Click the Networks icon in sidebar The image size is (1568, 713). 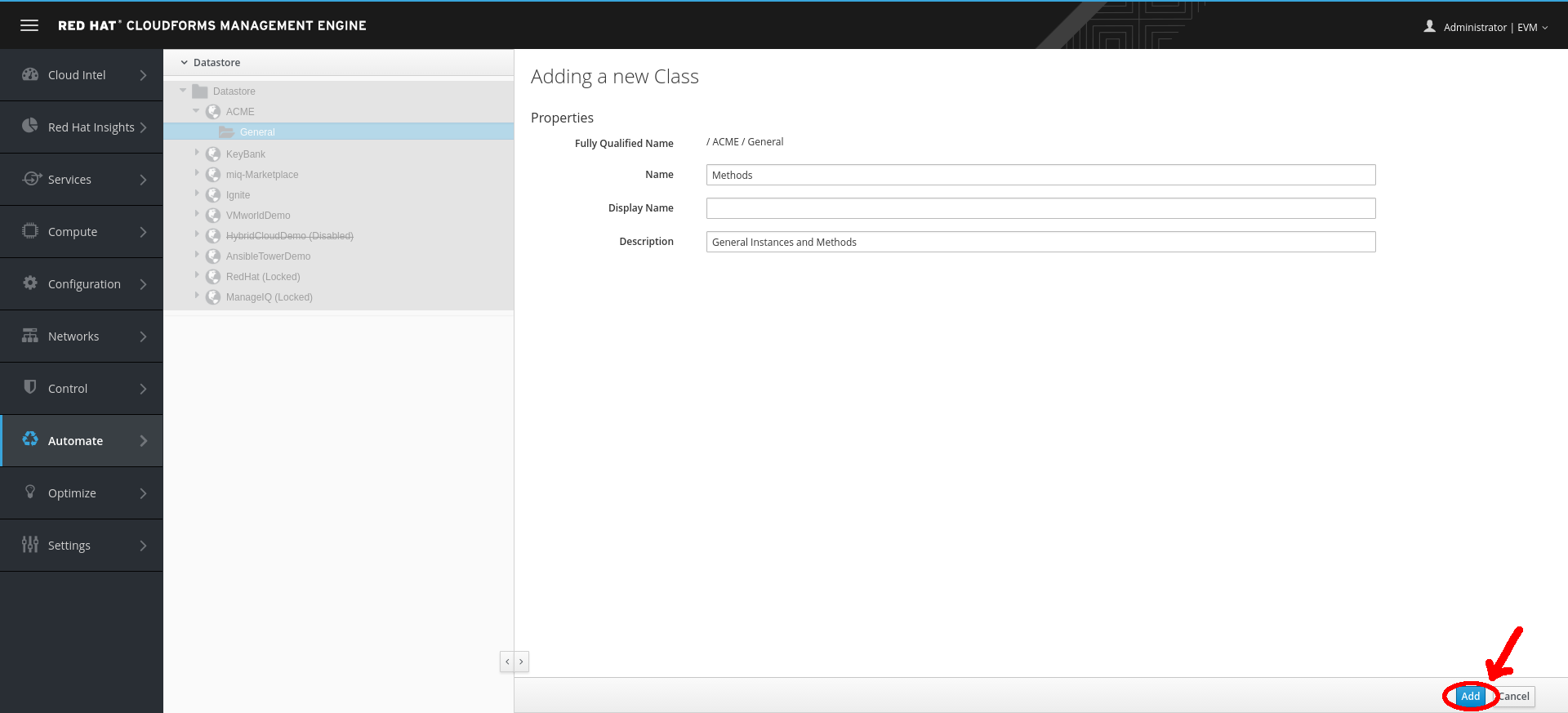pos(30,335)
